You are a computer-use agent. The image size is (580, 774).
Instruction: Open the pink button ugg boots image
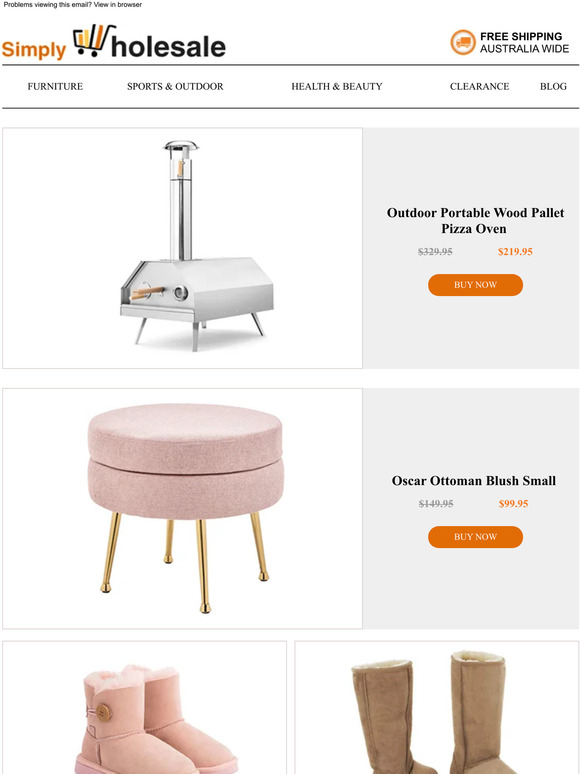pyautogui.click(x=144, y=707)
